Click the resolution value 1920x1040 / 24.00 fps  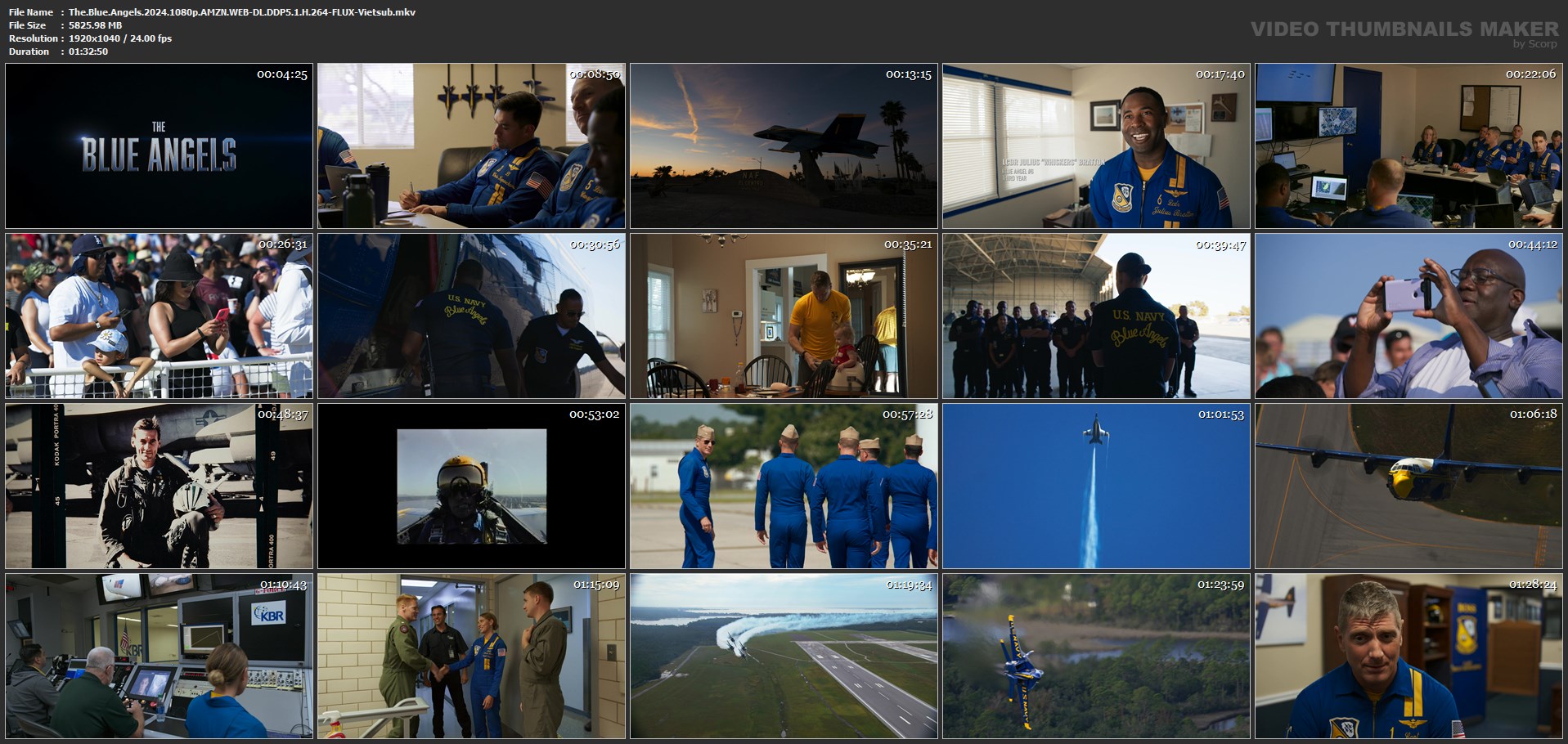120,38
